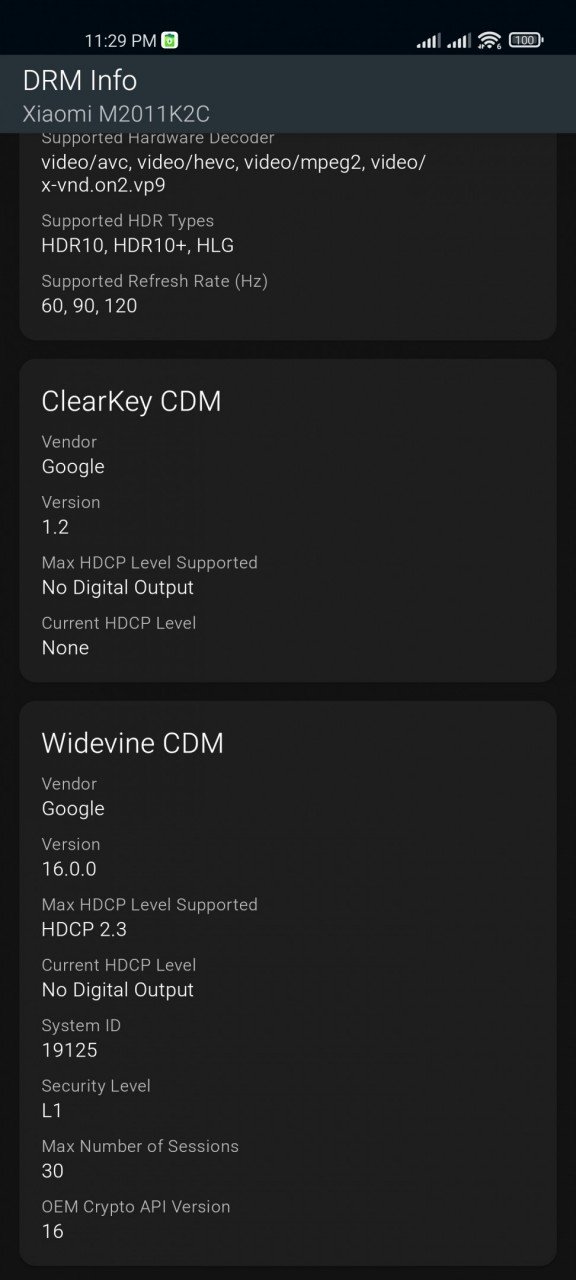This screenshot has height=1280, width=576.
Task: Tap Max Number of Sessions value 30
Action: point(52,1171)
